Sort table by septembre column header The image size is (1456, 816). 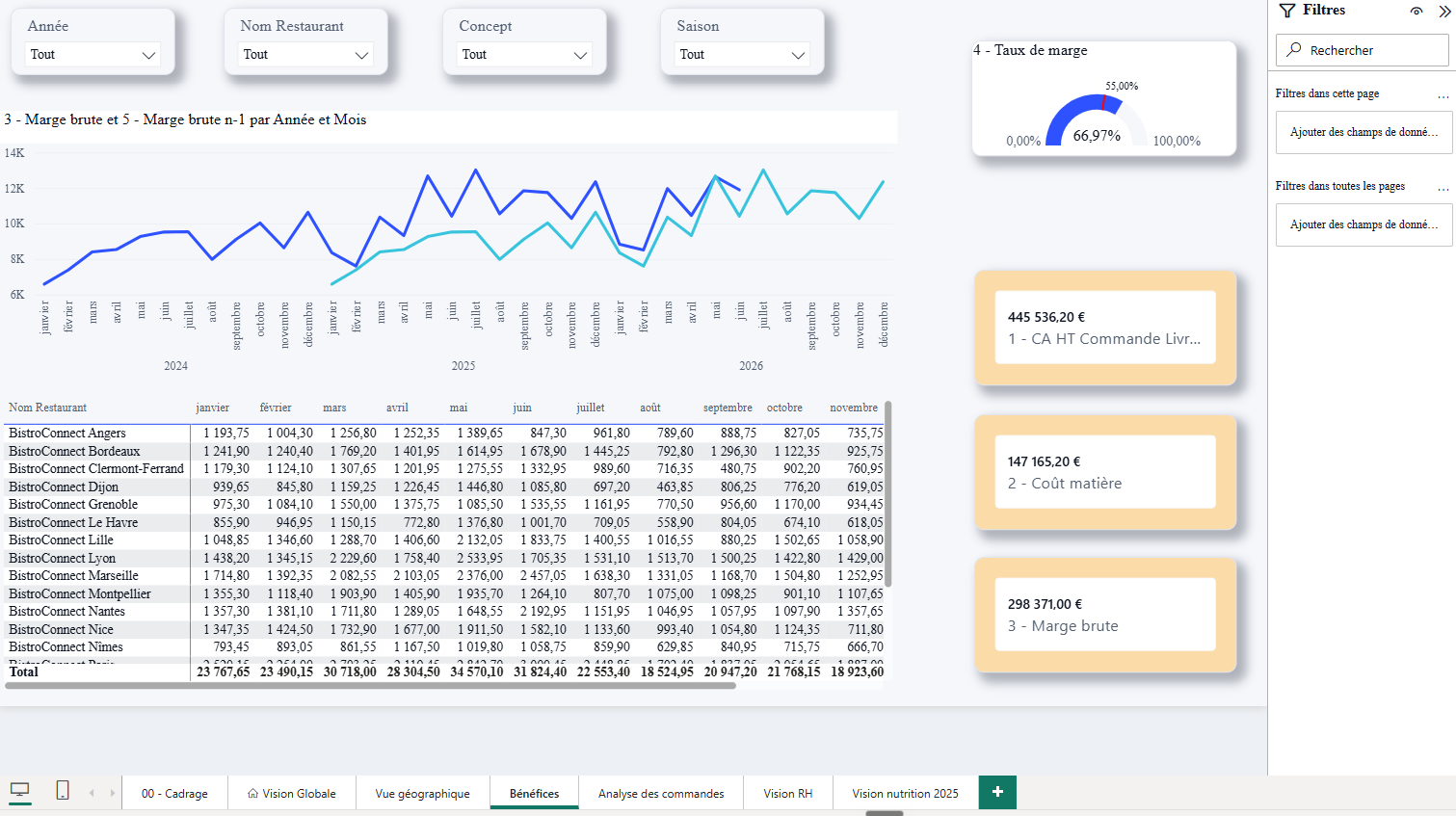tap(728, 408)
